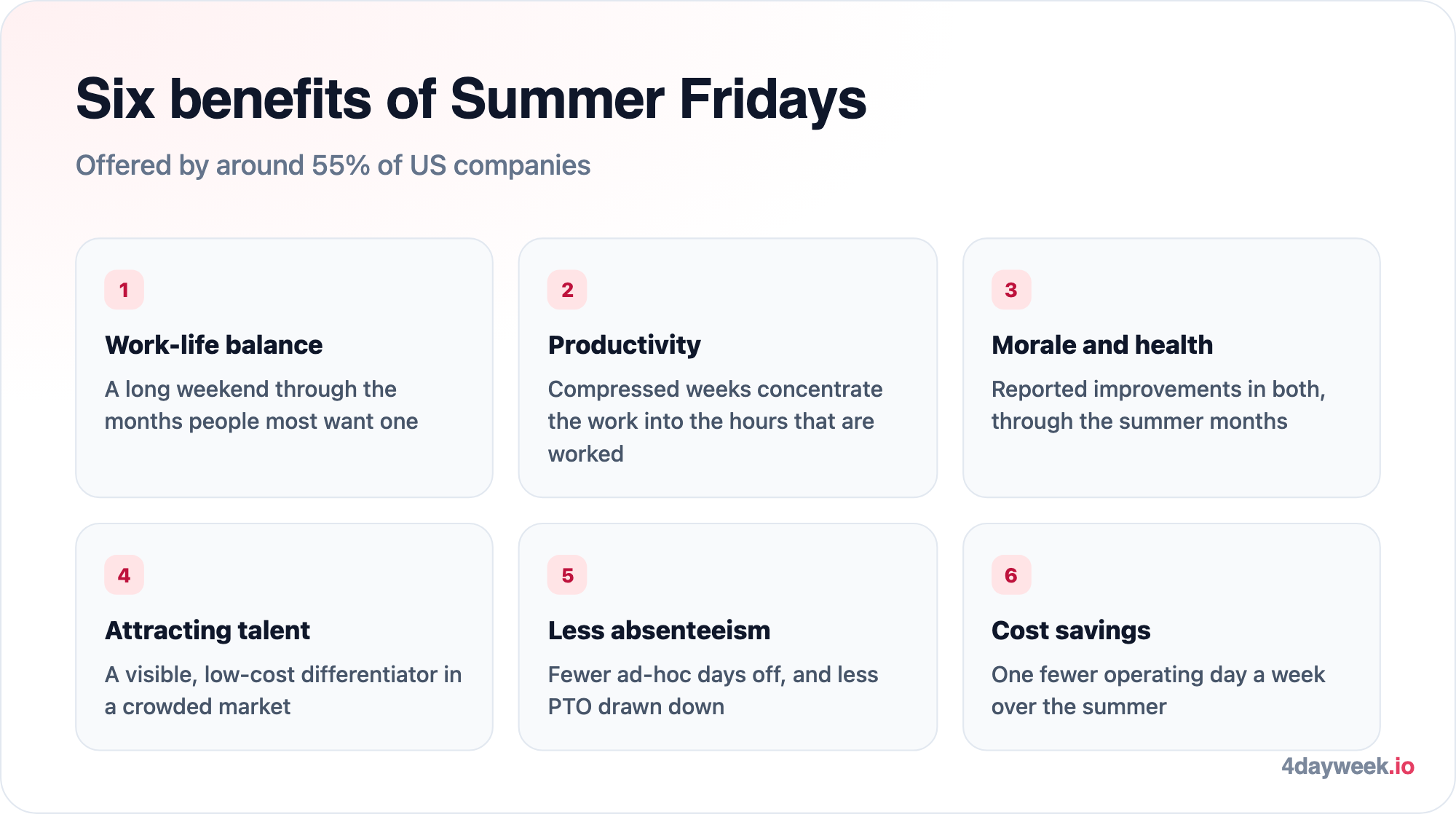The width and height of the screenshot is (1456, 814).
Task: Click the Cost savings heading
Action: point(1071,631)
